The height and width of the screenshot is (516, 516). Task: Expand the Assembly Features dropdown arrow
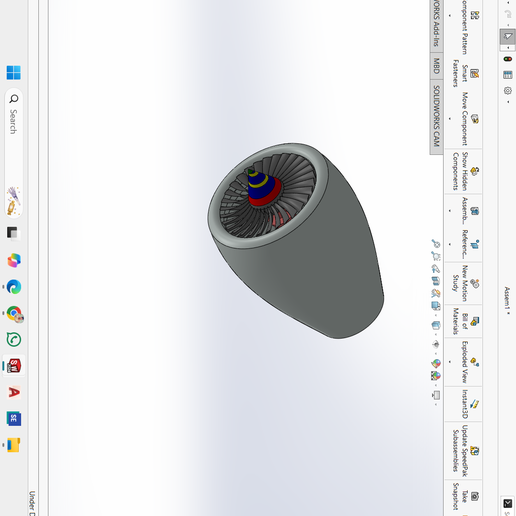[x=450, y=211]
